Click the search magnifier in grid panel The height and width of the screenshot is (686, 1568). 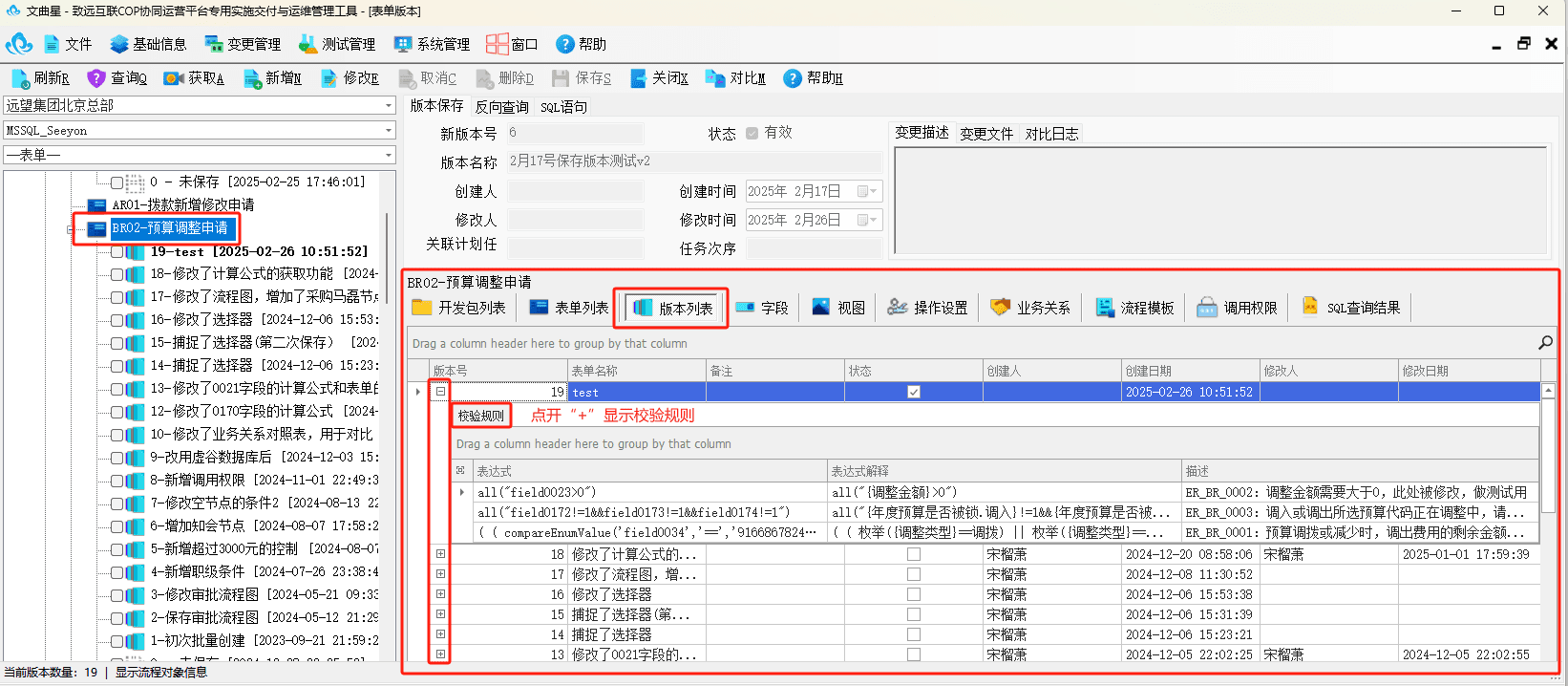[x=1545, y=342]
